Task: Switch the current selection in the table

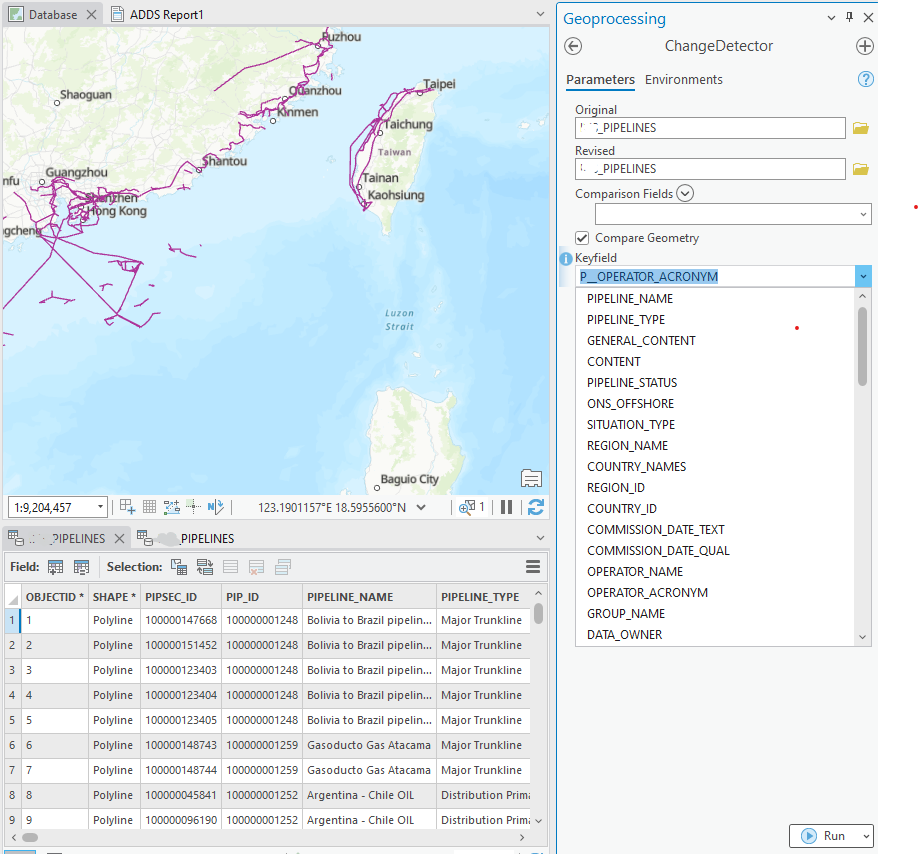Action: [205, 567]
